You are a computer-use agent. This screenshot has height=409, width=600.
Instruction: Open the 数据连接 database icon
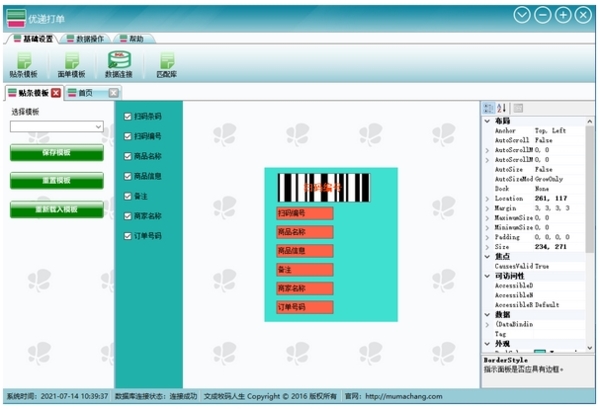119,64
